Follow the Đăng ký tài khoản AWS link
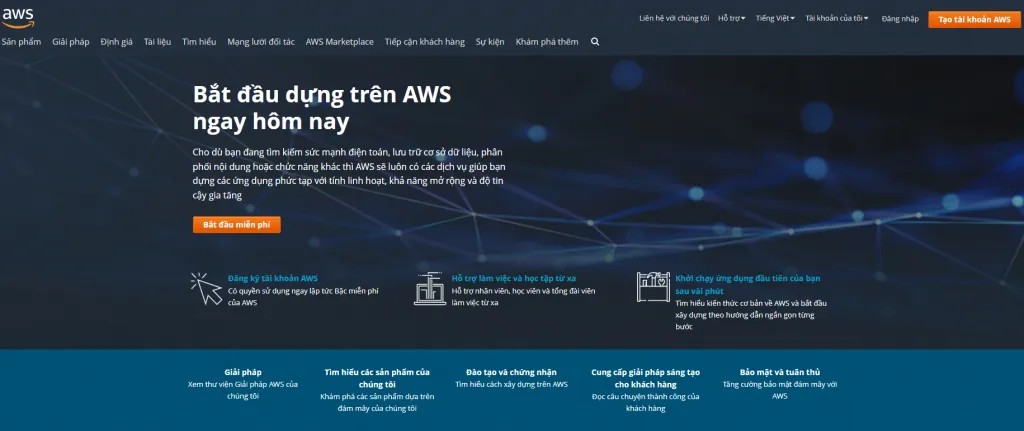 (x=273, y=278)
